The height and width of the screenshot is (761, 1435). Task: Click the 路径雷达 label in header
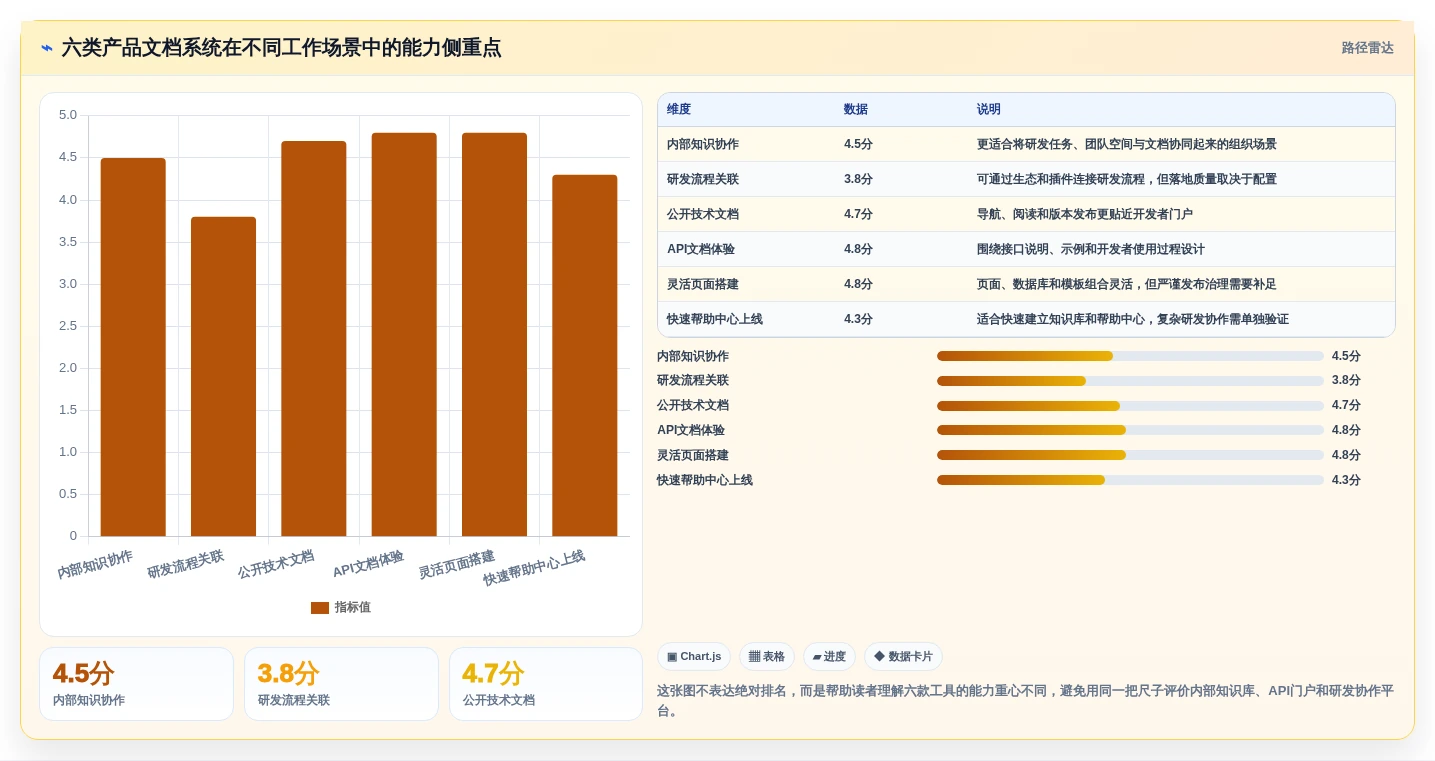click(1367, 48)
